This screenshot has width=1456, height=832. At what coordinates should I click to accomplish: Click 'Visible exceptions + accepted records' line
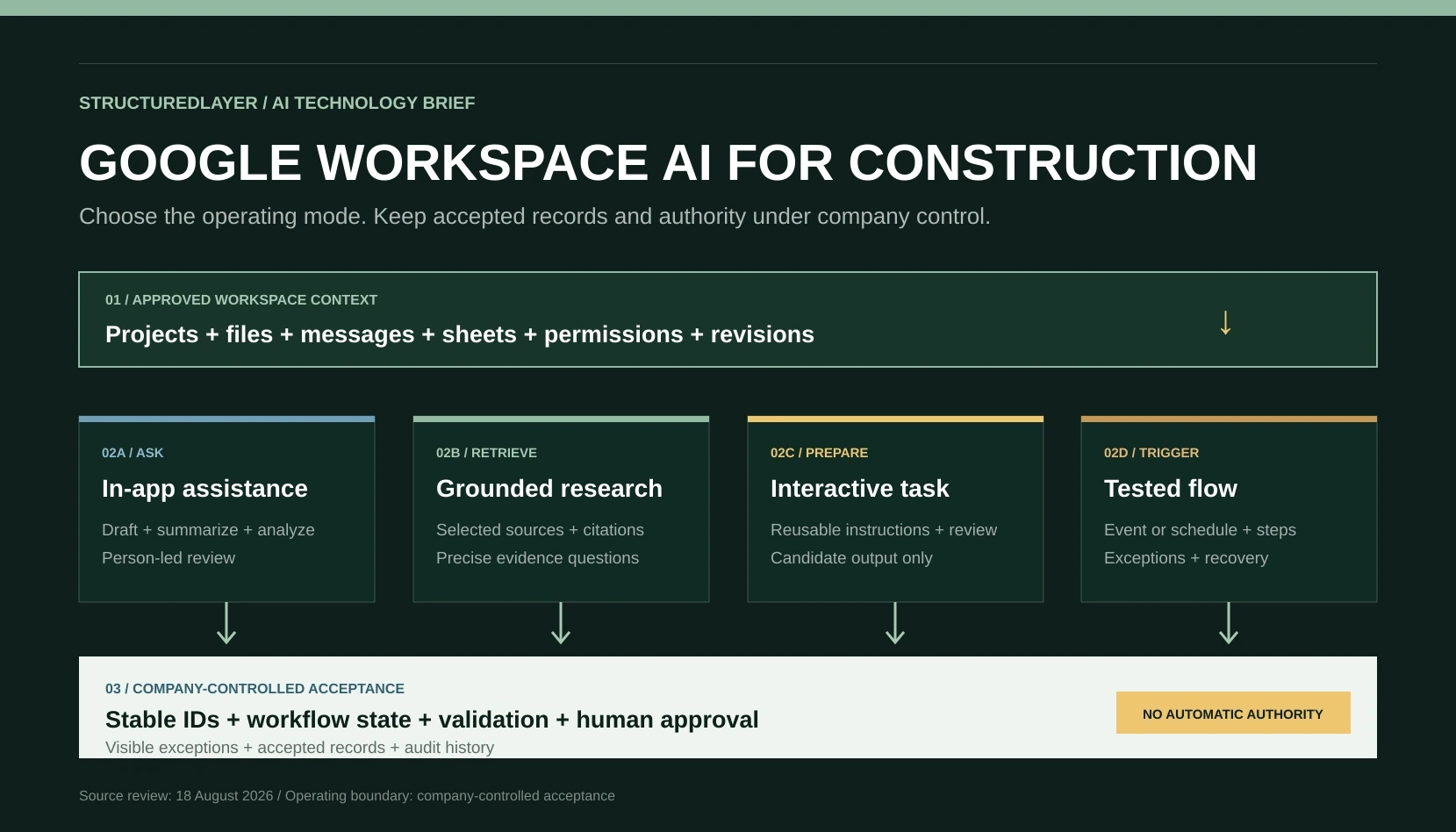coord(299,748)
